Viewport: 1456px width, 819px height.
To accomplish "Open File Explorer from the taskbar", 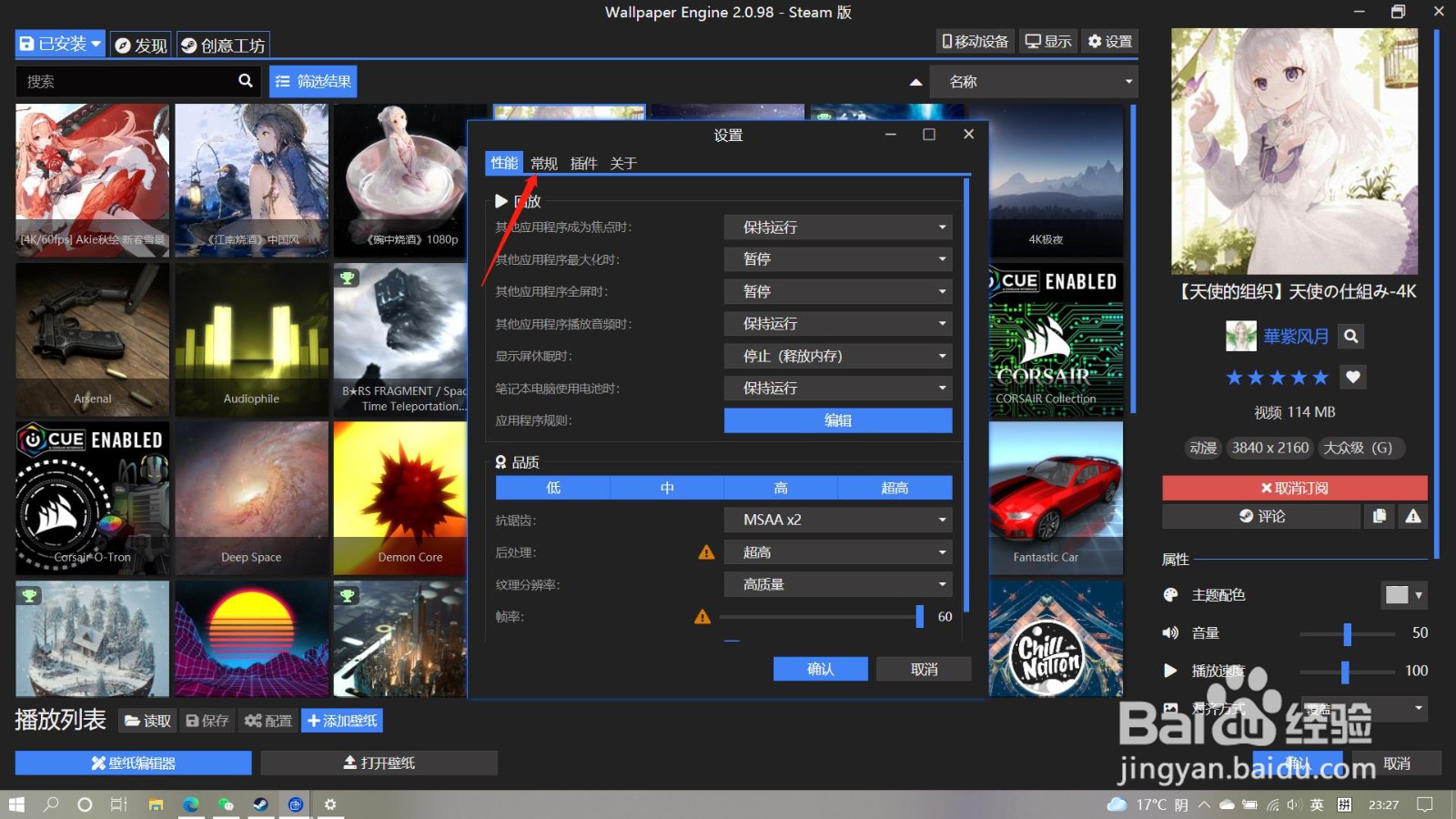I will coord(157,804).
